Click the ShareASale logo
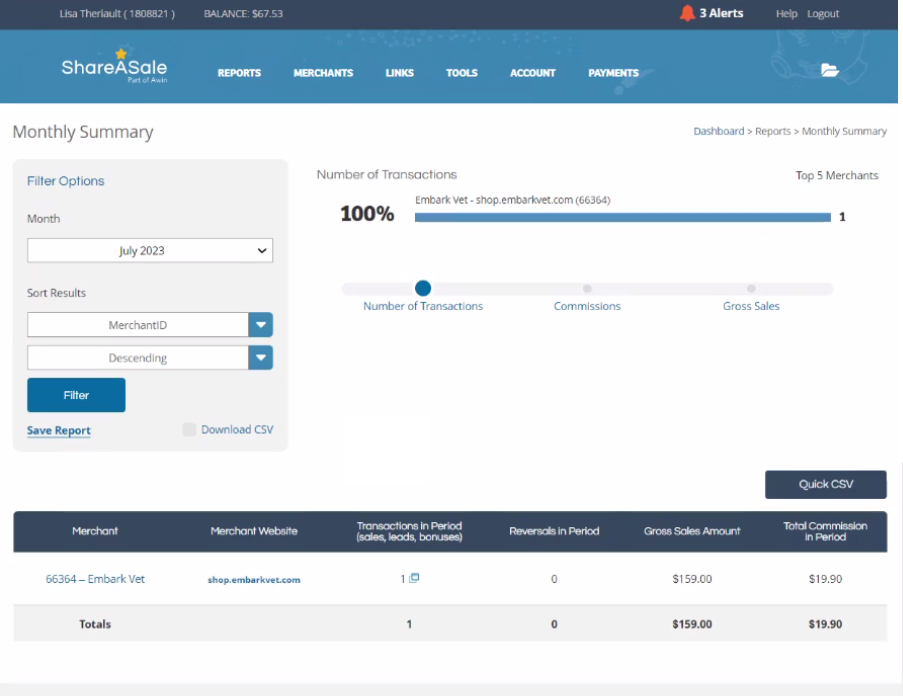The width and height of the screenshot is (903, 696). click(114, 67)
